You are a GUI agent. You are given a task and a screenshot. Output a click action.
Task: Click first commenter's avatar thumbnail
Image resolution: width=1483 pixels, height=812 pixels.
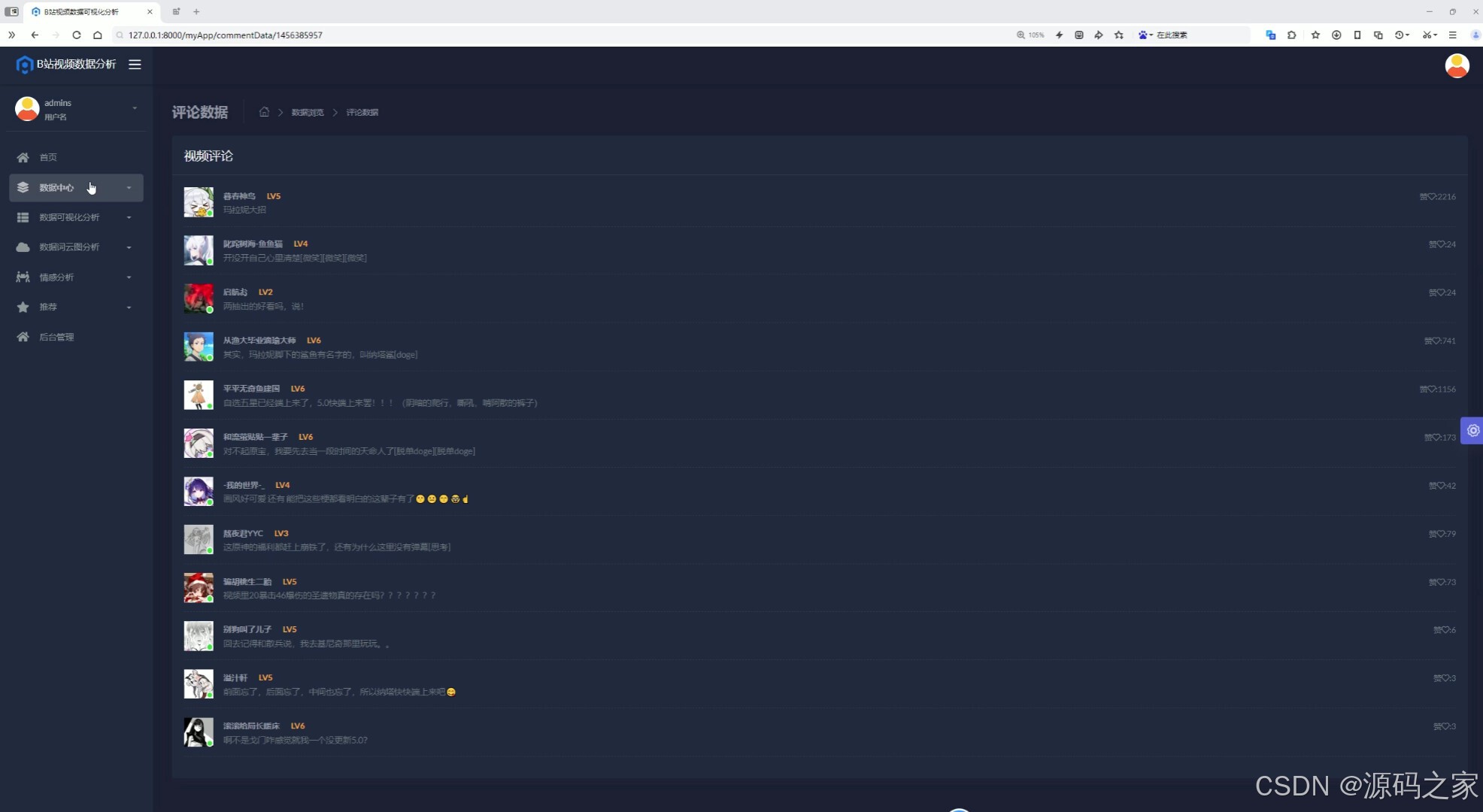tap(199, 202)
